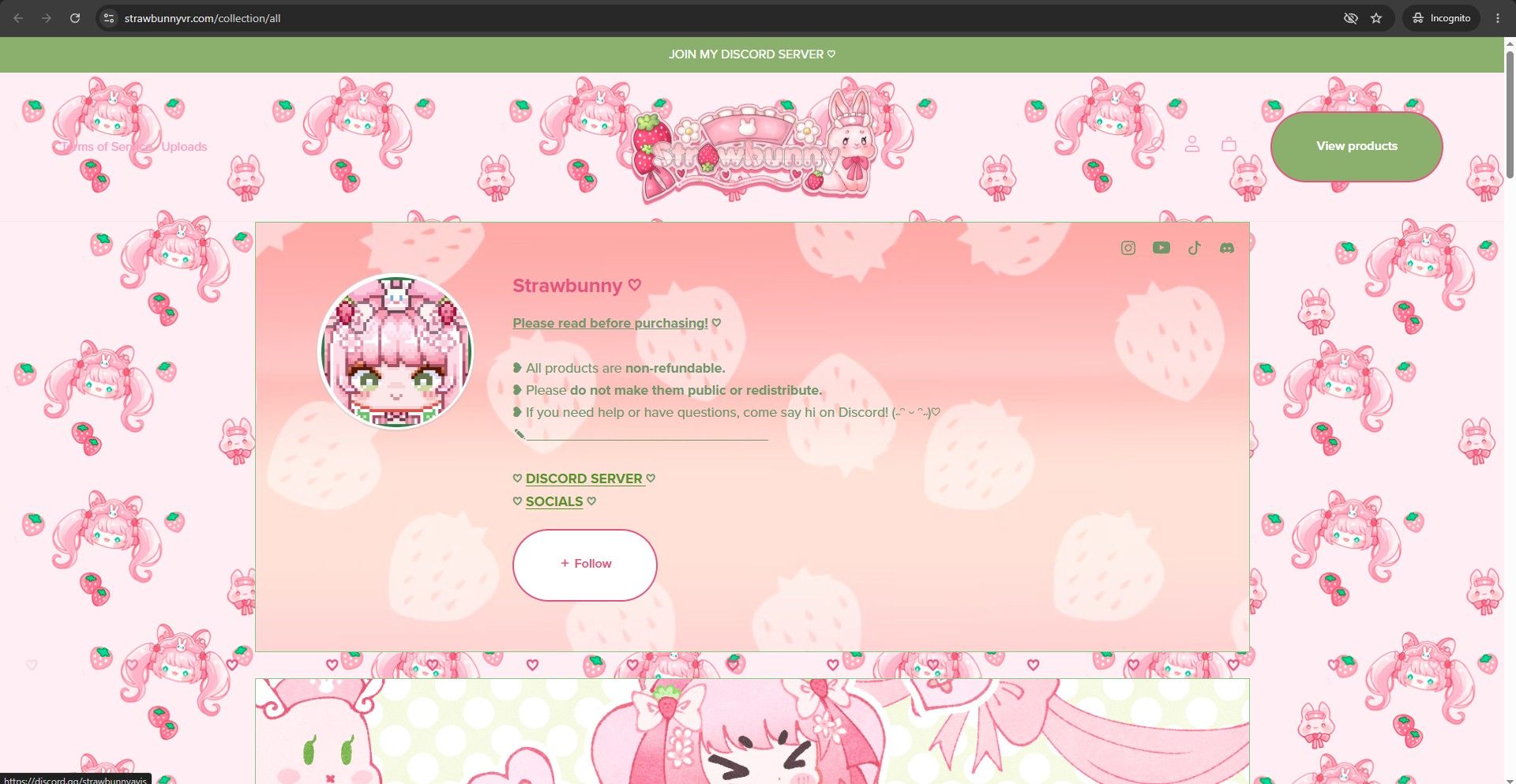Click the Incognito indicator button
Screen dimensions: 1516x784
1442,18
